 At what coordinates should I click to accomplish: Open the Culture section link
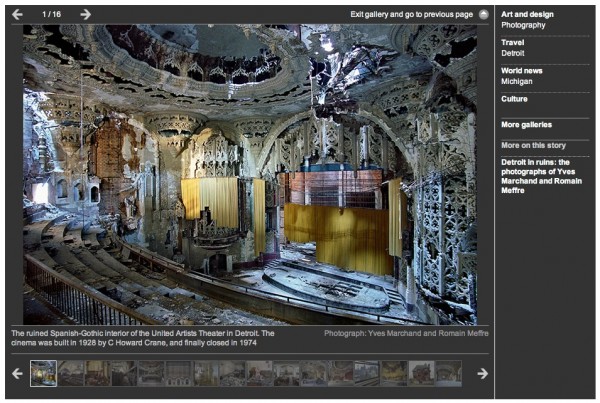(514, 99)
